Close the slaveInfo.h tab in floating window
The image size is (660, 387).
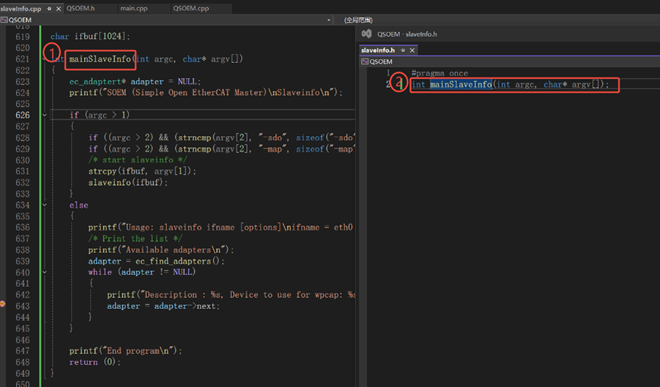tap(412, 50)
